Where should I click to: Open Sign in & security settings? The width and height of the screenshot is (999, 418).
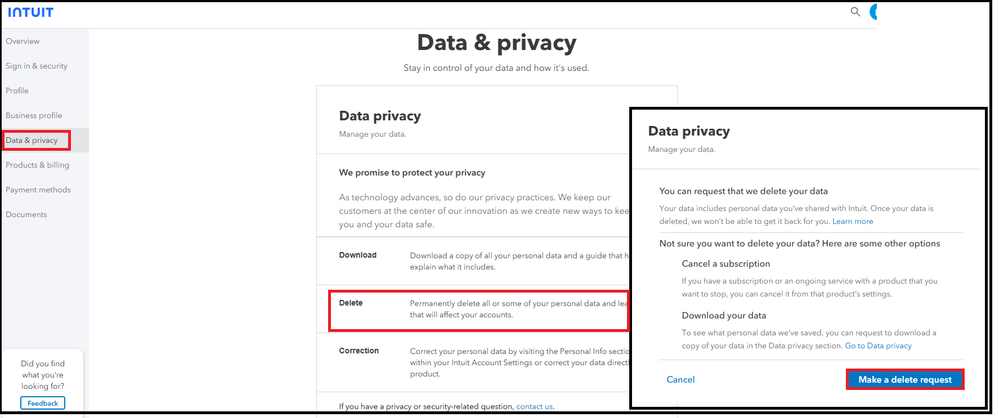click(x=37, y=66)
